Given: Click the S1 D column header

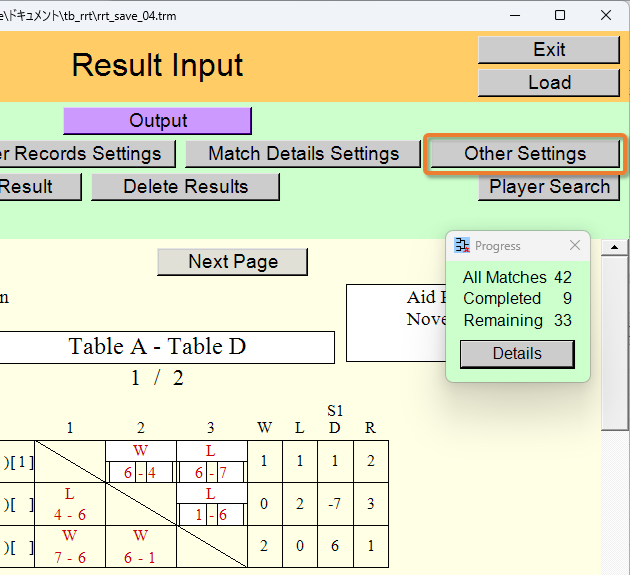Looking at the screenshot, I should point(335,419).
